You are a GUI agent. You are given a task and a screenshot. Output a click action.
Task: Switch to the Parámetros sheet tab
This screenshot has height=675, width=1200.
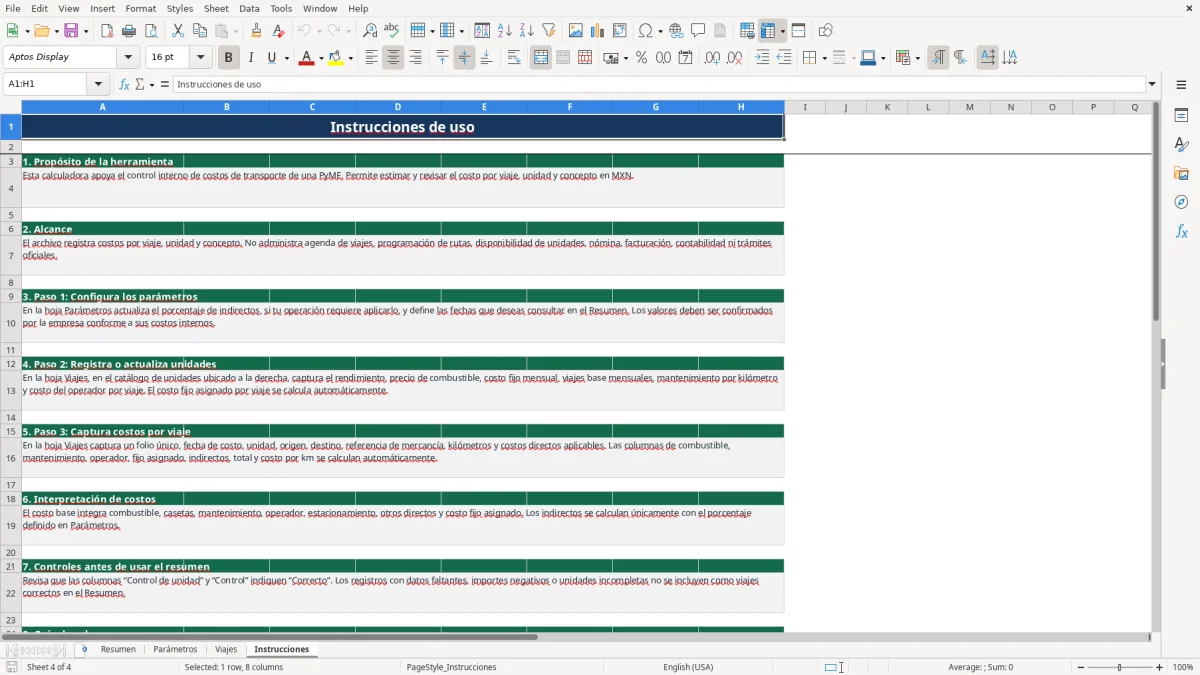175,649
